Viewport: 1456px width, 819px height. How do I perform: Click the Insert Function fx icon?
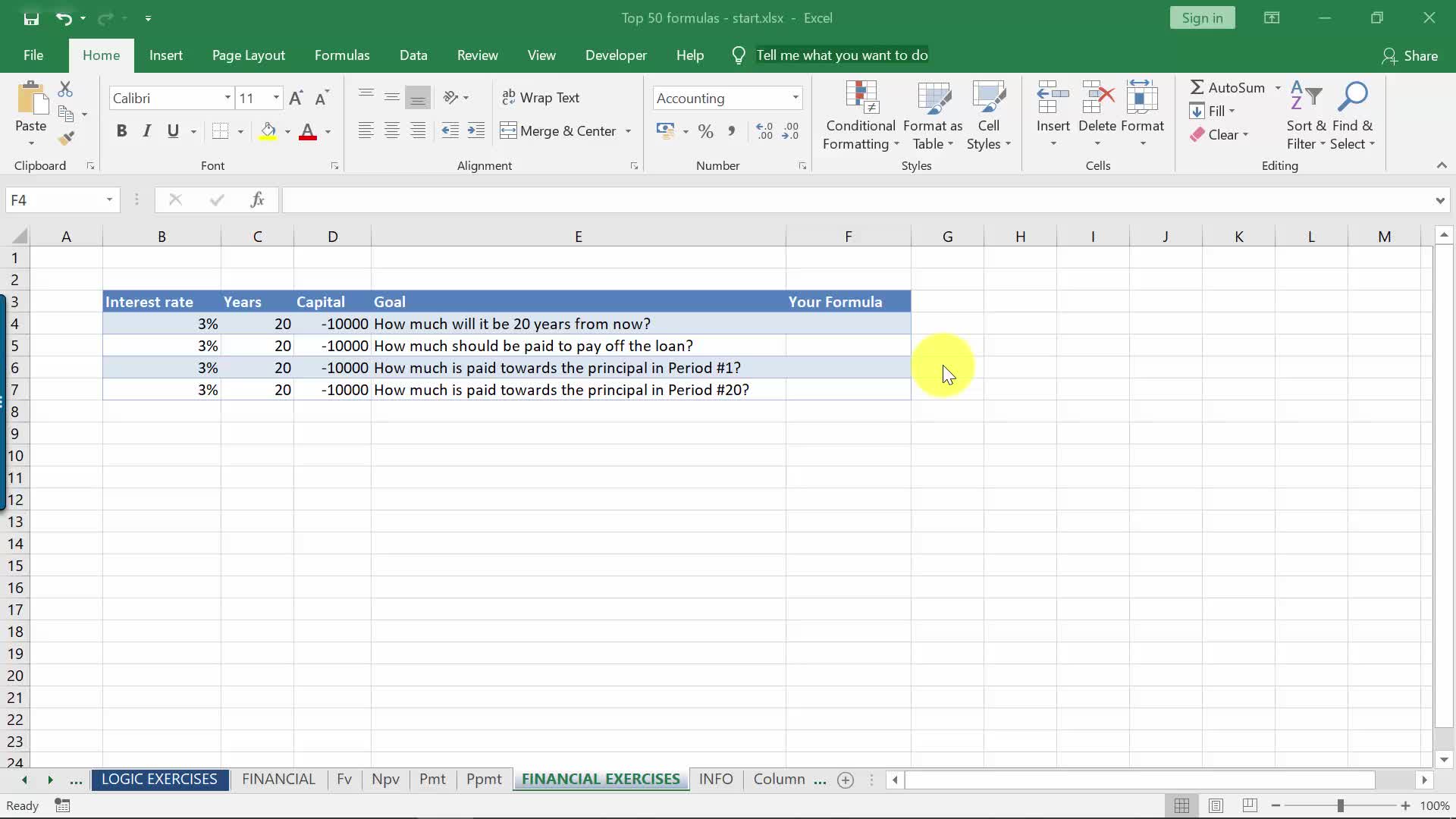(x=257, y=199)
